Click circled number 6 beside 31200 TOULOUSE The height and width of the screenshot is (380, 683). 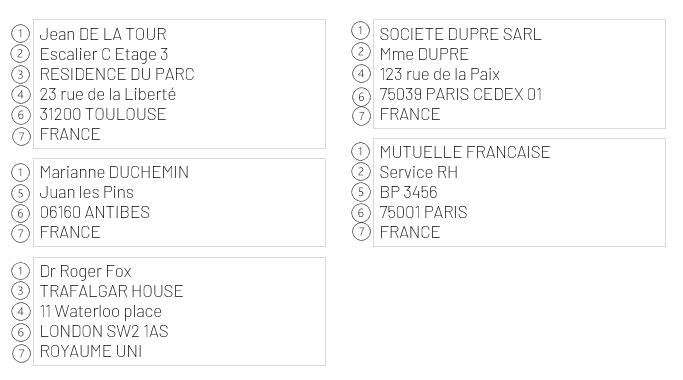[20, 115]
